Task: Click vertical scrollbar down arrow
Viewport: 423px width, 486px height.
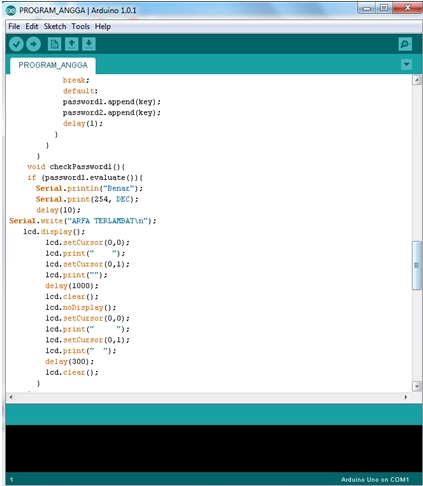Action: (x=417, y=386)
